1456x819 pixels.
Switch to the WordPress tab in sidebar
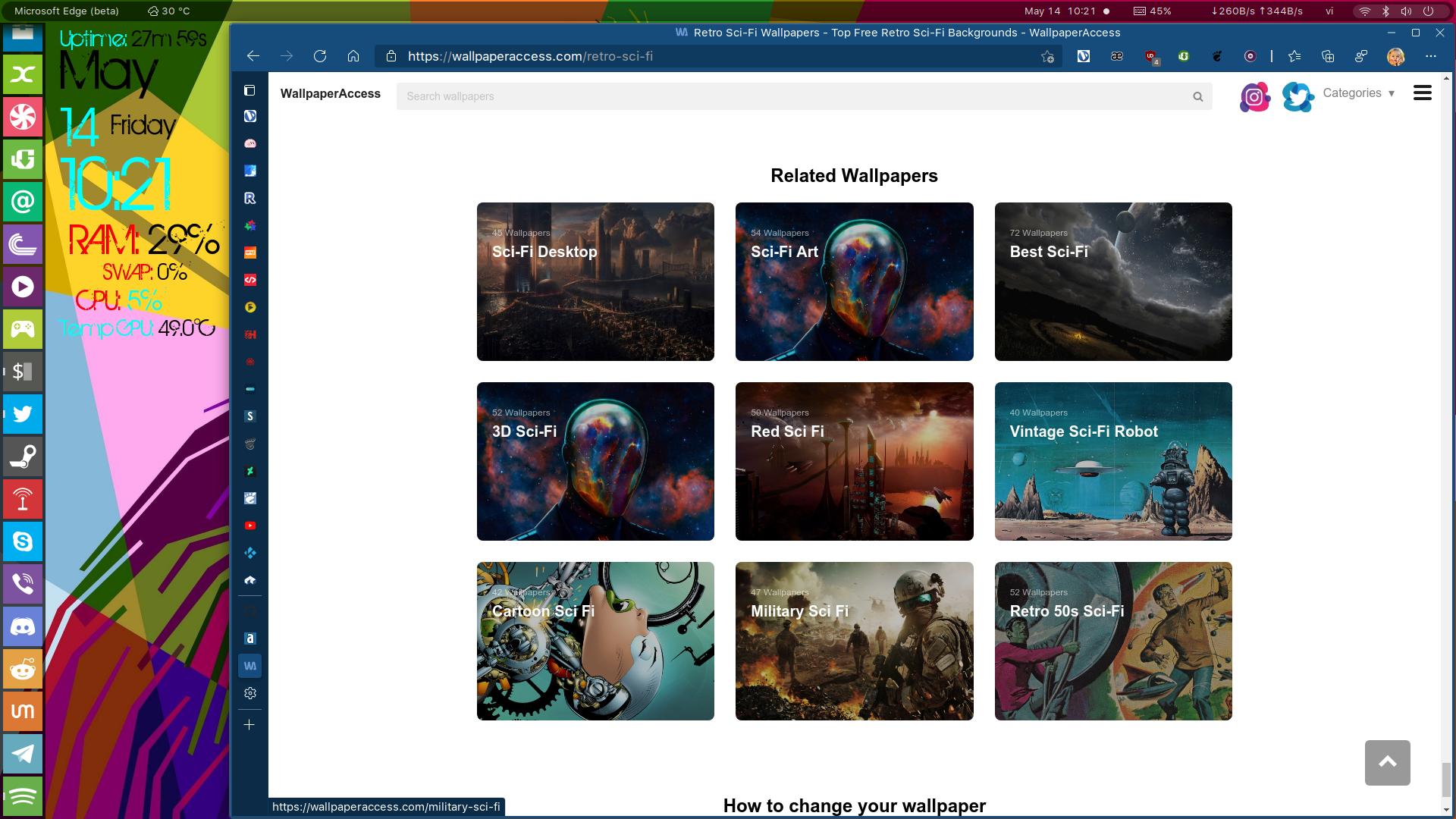coord(249,116)
